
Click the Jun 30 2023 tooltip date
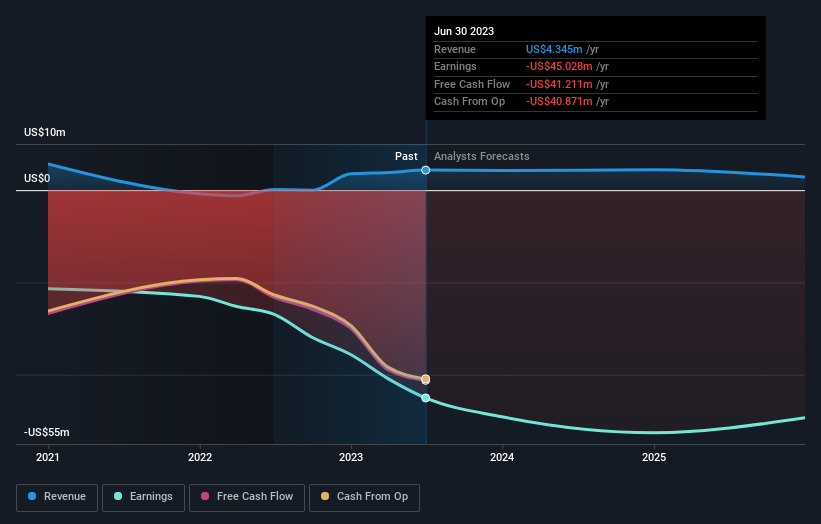pyautogui.click(x=464, y=31)
